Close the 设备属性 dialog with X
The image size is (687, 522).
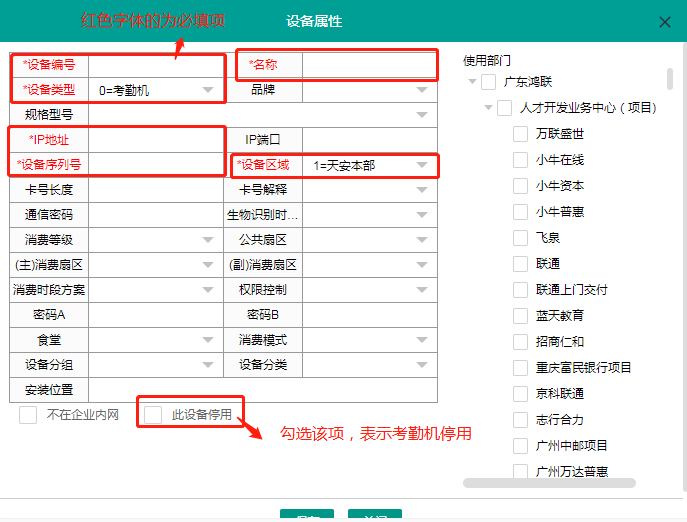[665, 22]
